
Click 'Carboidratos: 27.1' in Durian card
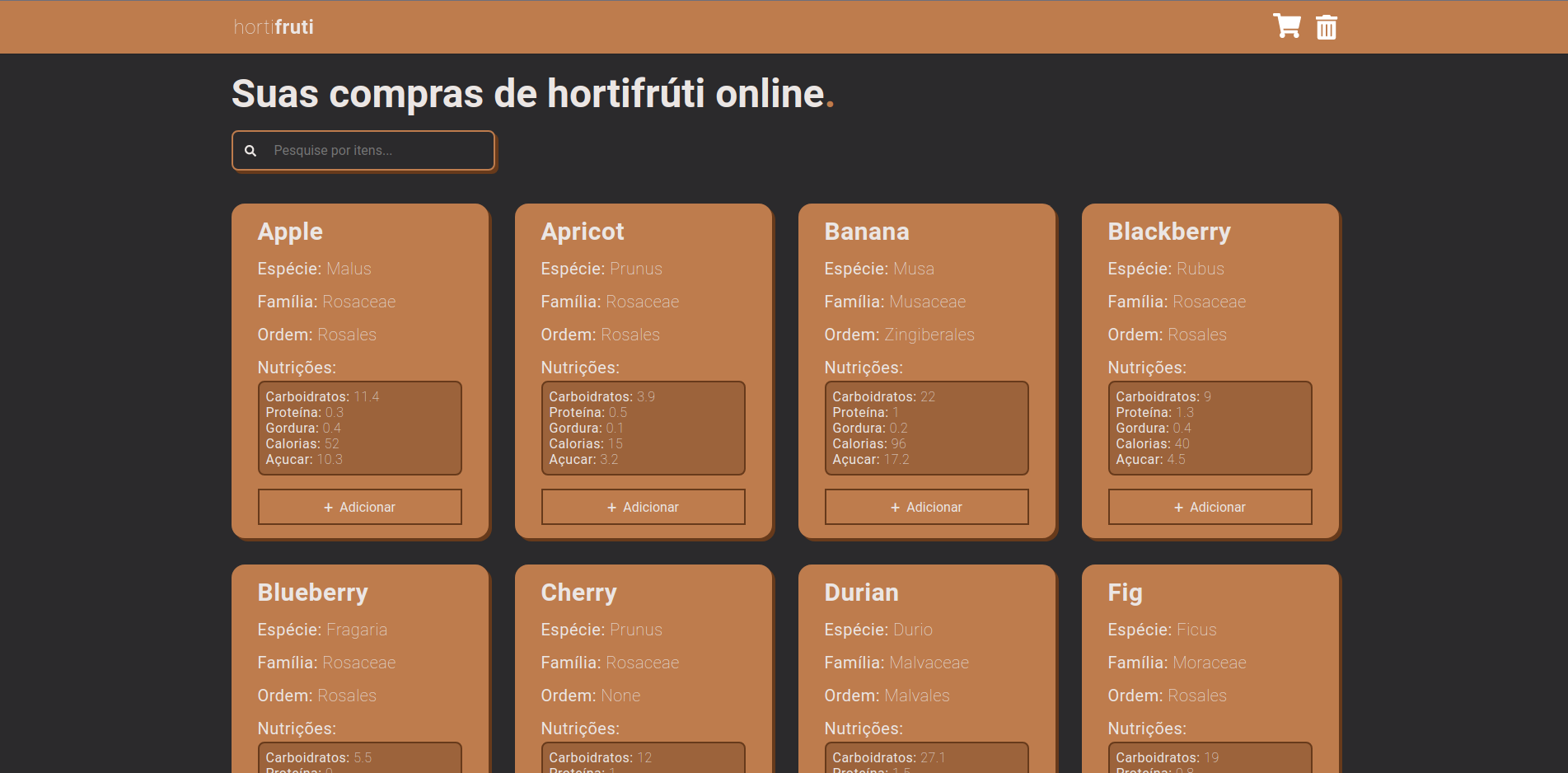pyautogui.click(x=889, y=757)
